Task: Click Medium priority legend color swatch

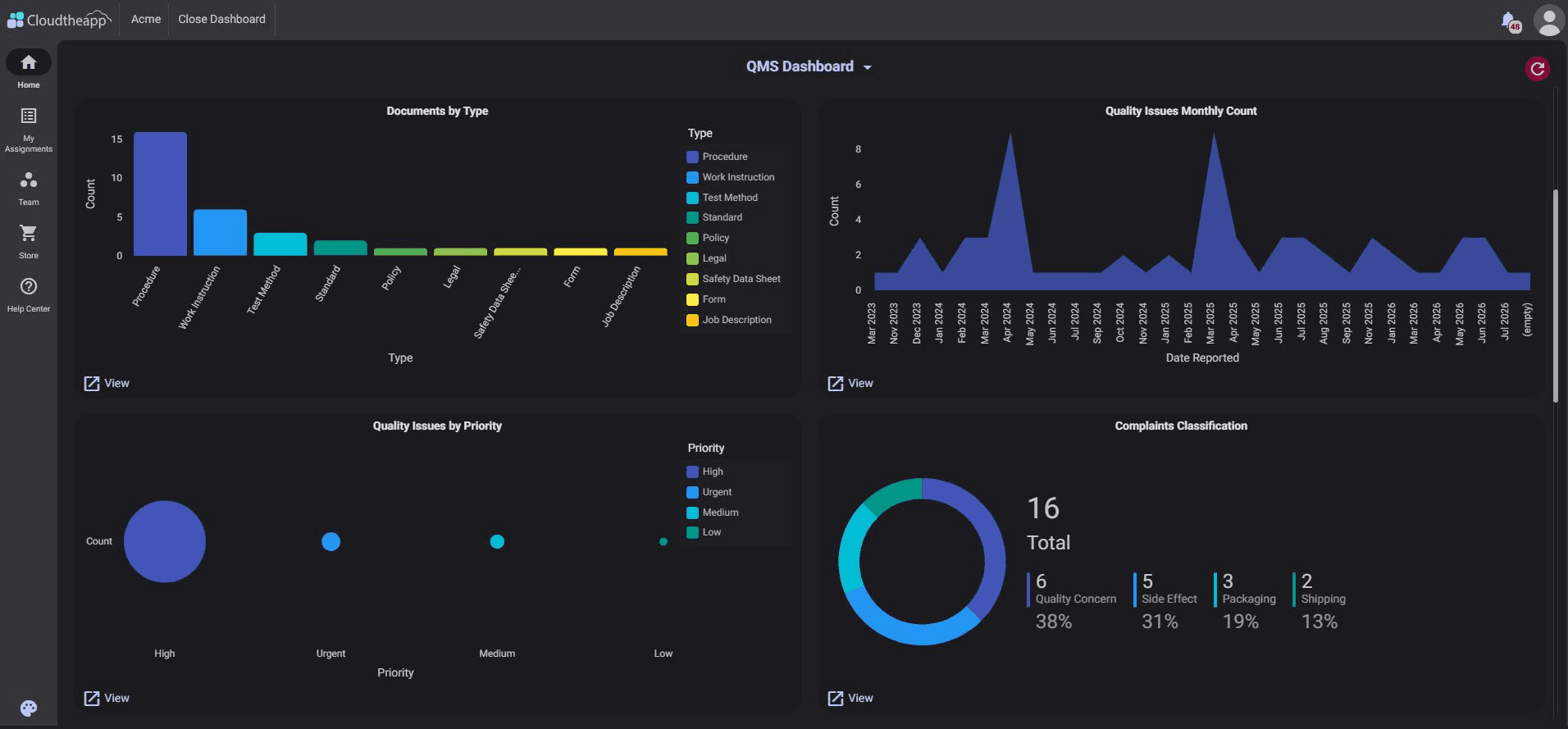Action: coord(692,513)
